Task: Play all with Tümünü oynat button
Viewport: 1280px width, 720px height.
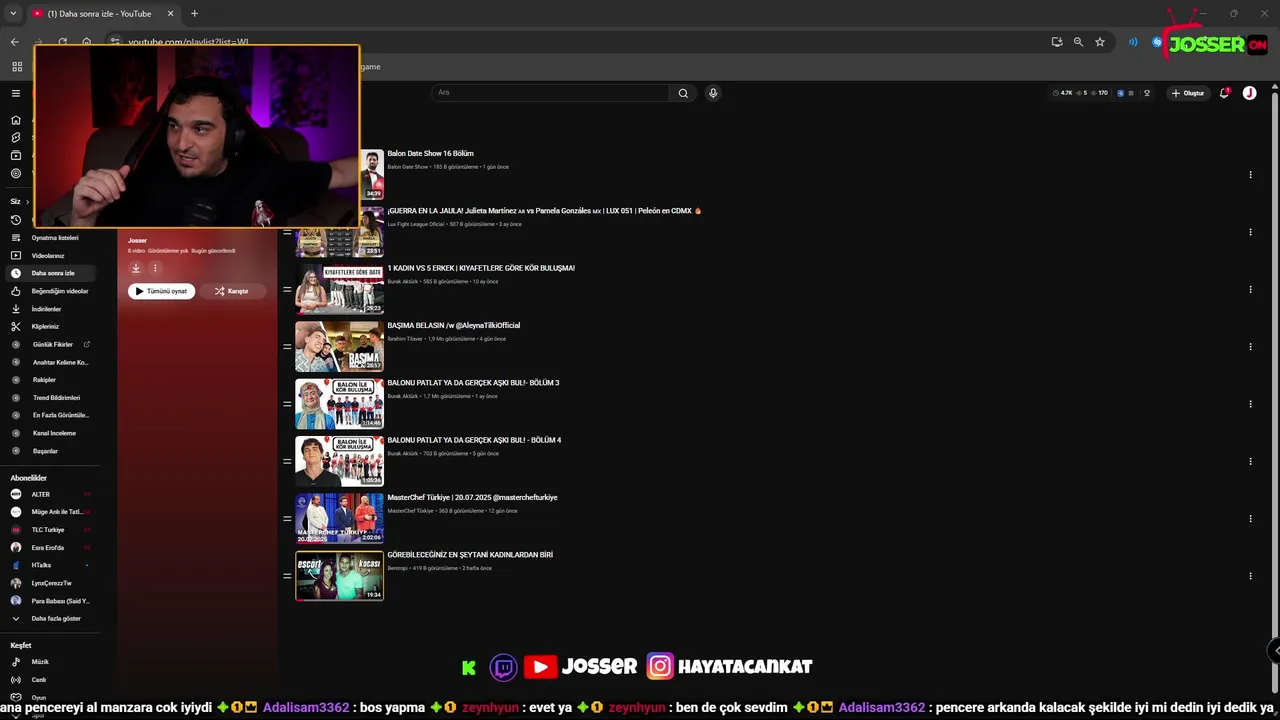Action: (161, 291)
